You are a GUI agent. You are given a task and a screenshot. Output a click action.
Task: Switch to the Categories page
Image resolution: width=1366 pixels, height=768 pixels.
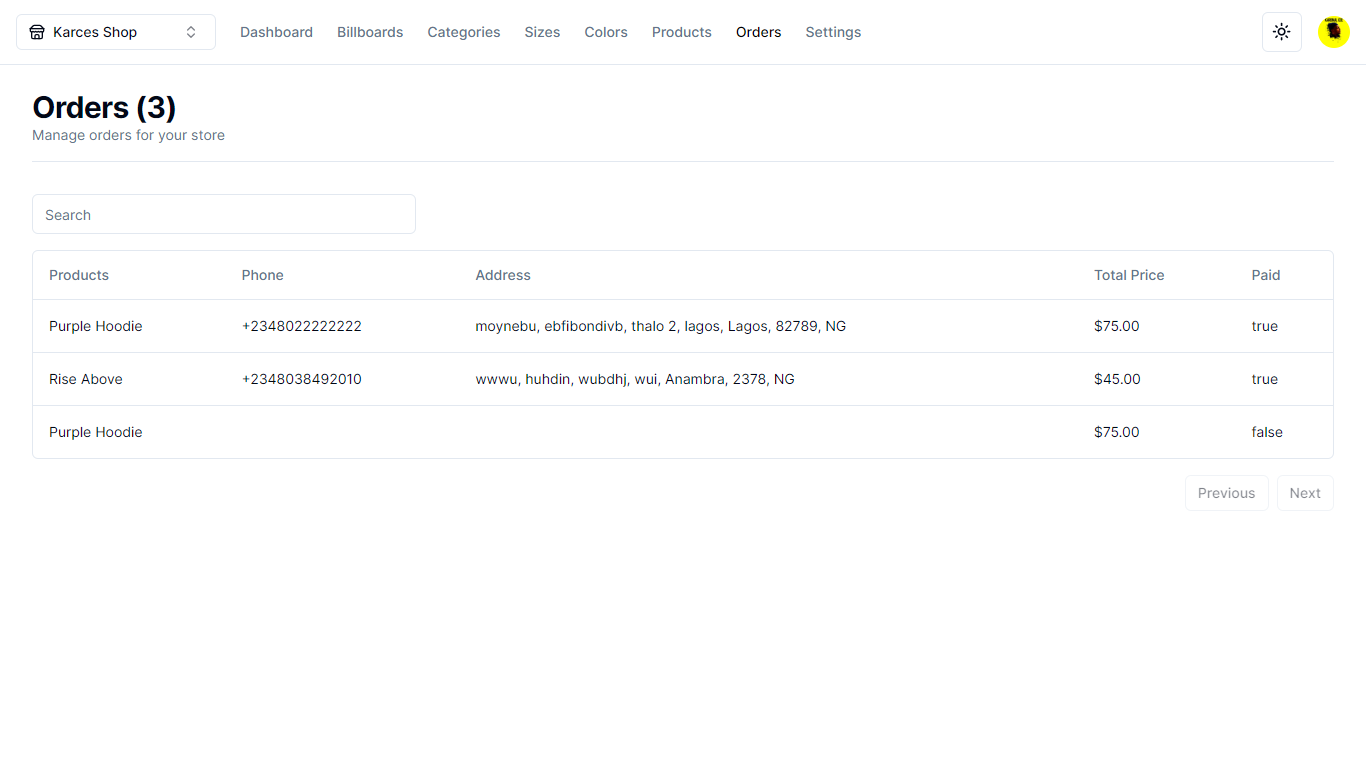point(463,32)
